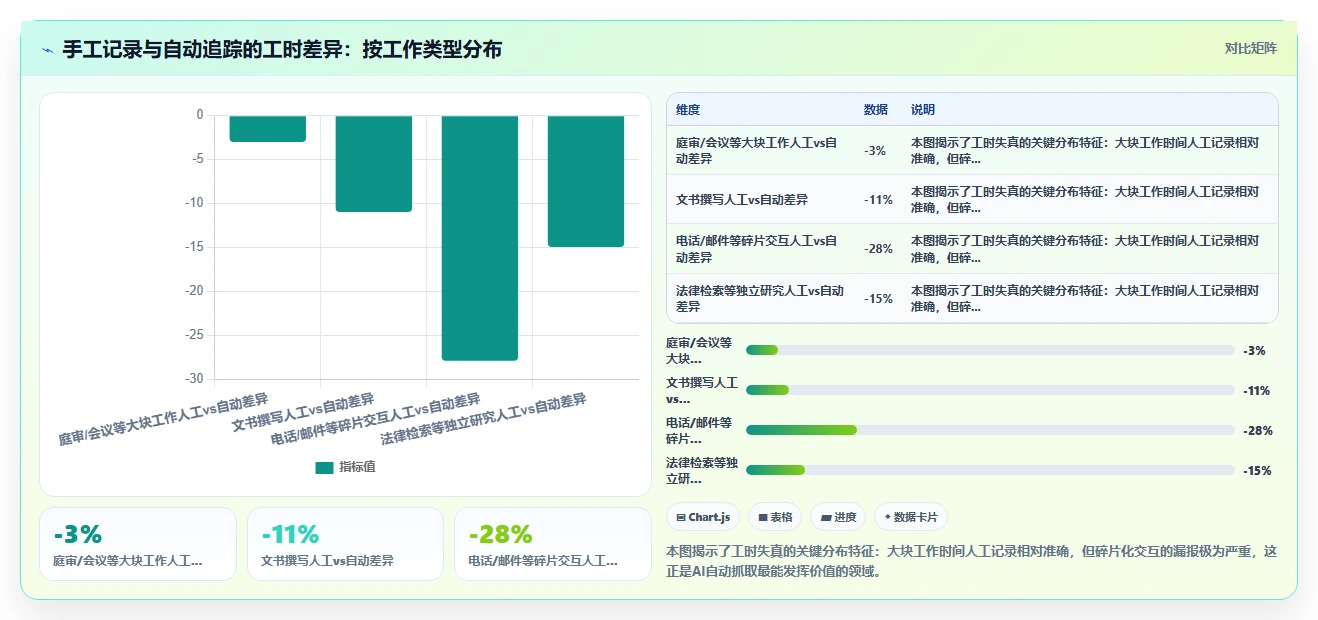Image resolution: width=1318 pixels, height=620 pixels.
Task: Click the 文书撰写人工vs… progress label
Action: tap(702, 390)
